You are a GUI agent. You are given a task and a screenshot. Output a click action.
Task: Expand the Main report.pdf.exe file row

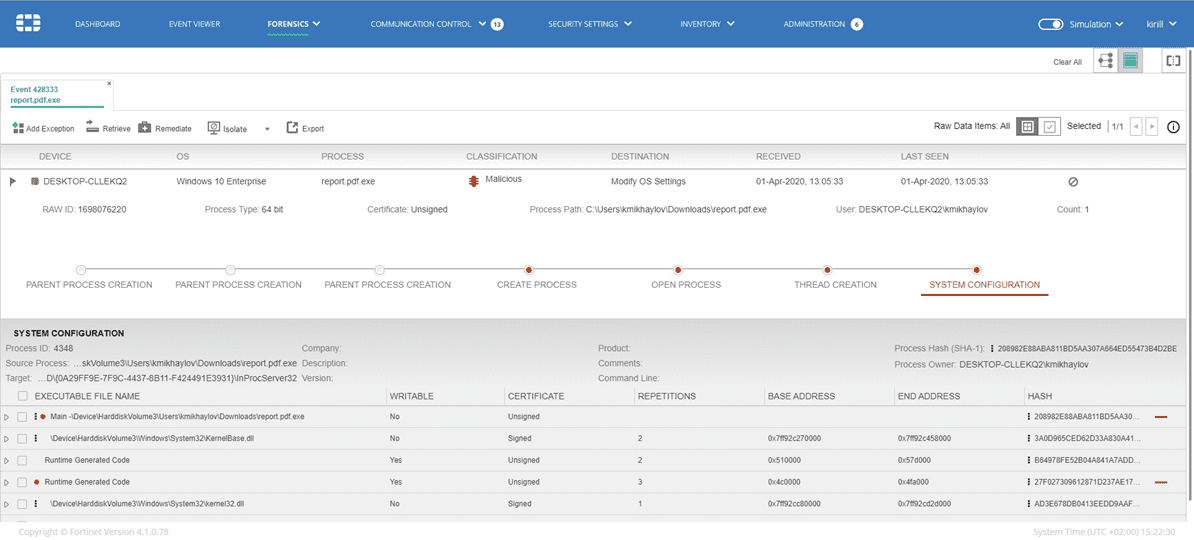pos(7,417)
